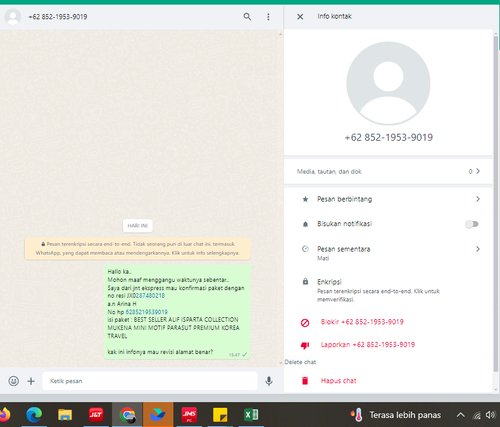This screenshot has width=500, height=427.
Task: Open weather widget Terasa lebih panas
Action: (396, 415)
